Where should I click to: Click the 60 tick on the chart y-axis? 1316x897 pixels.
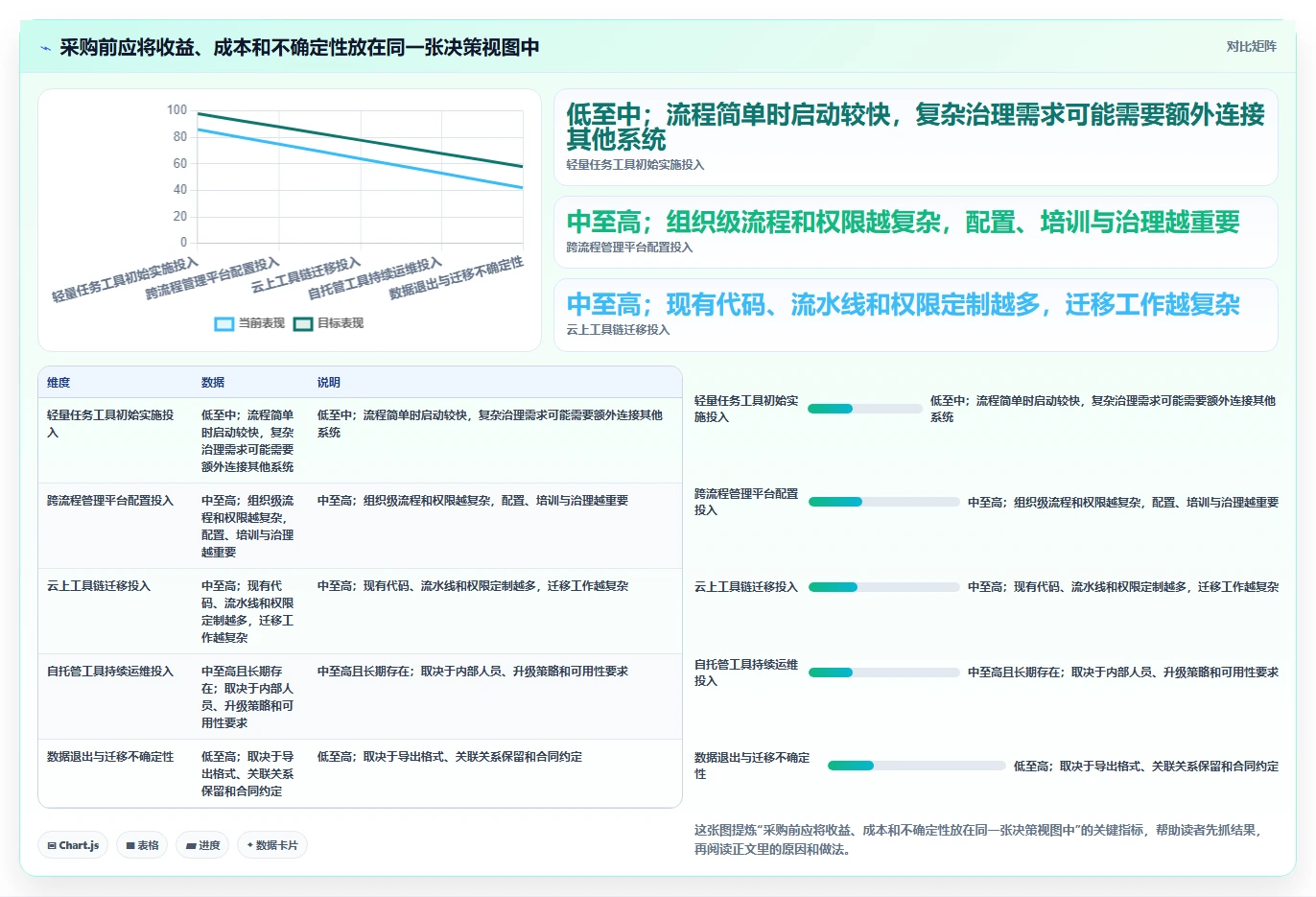[180, 163]
